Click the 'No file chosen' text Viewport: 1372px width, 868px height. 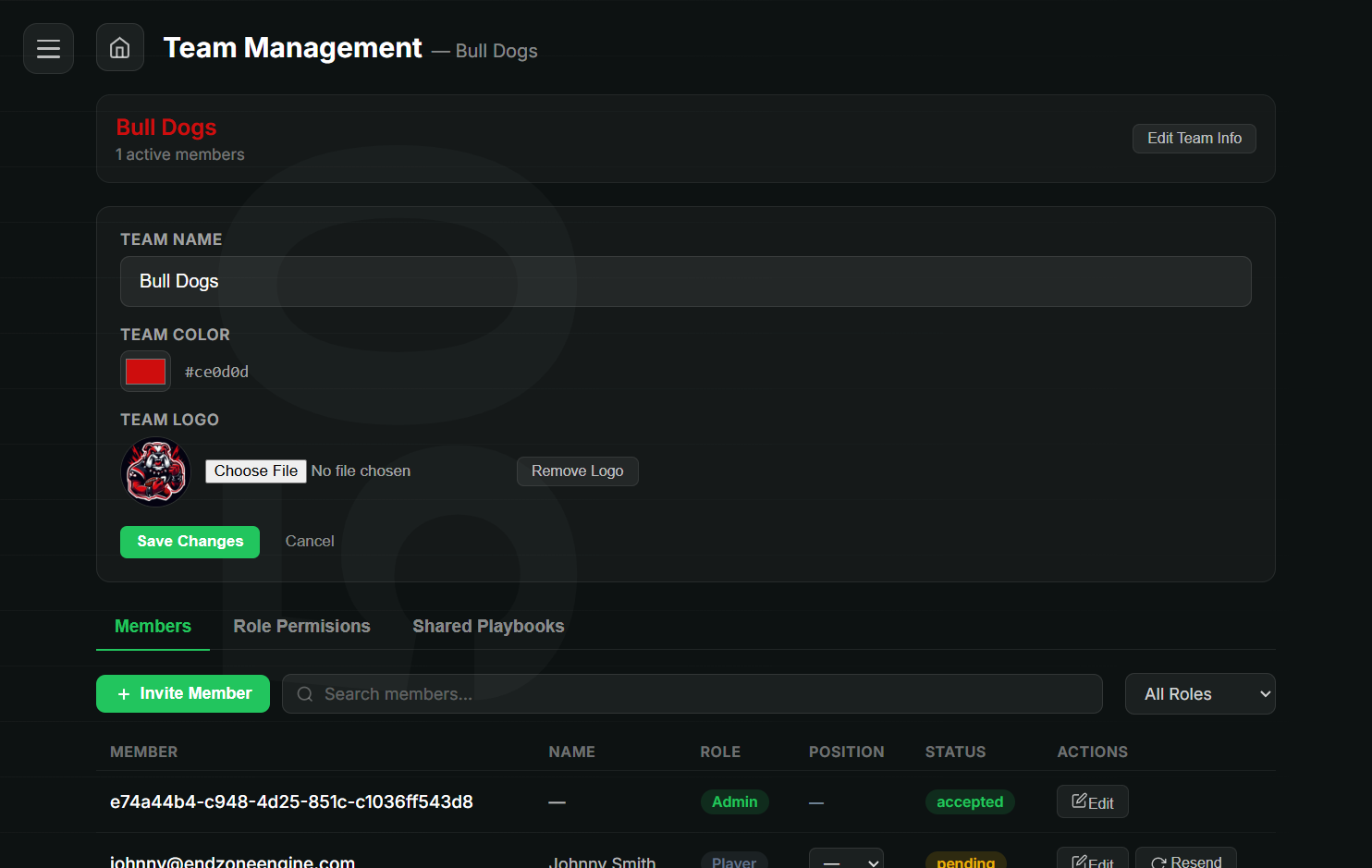pyautogui.click(x=361, y=471)
